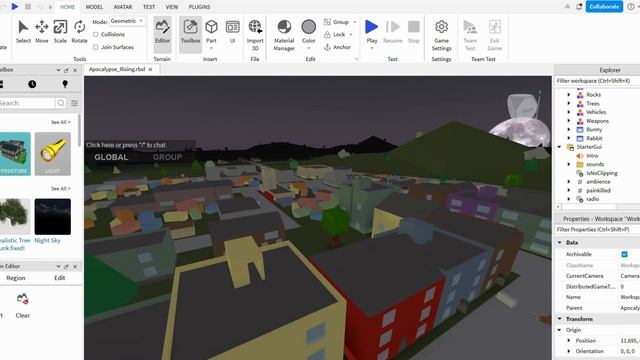Switch to the MODEL ribbon tab
Image resolution: width=640 pixels, height=360 pixels.
[94, 7]
